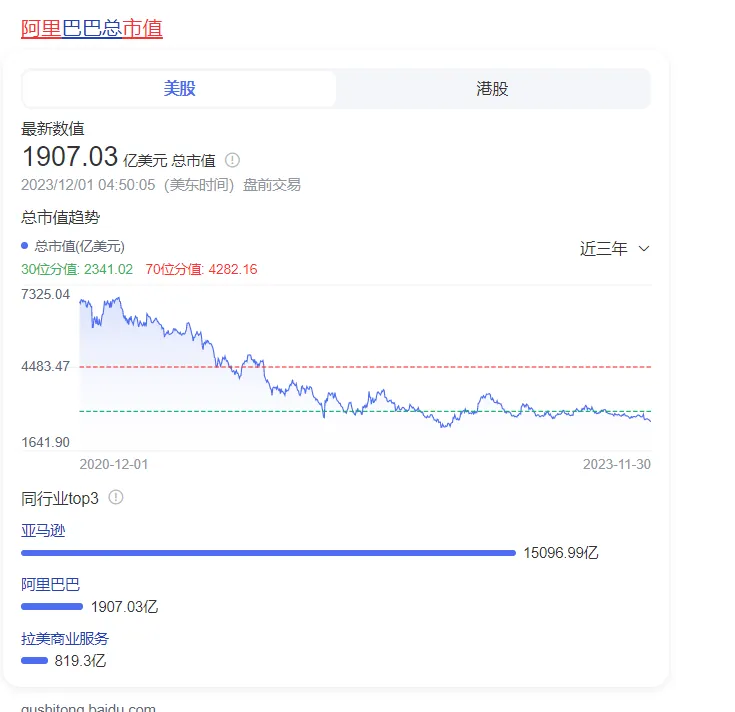This screenshot has width=735, height=712.
Task: Click the 70位分值 4282.16 label
Action: pyautogui.click(x=201, y=269)
